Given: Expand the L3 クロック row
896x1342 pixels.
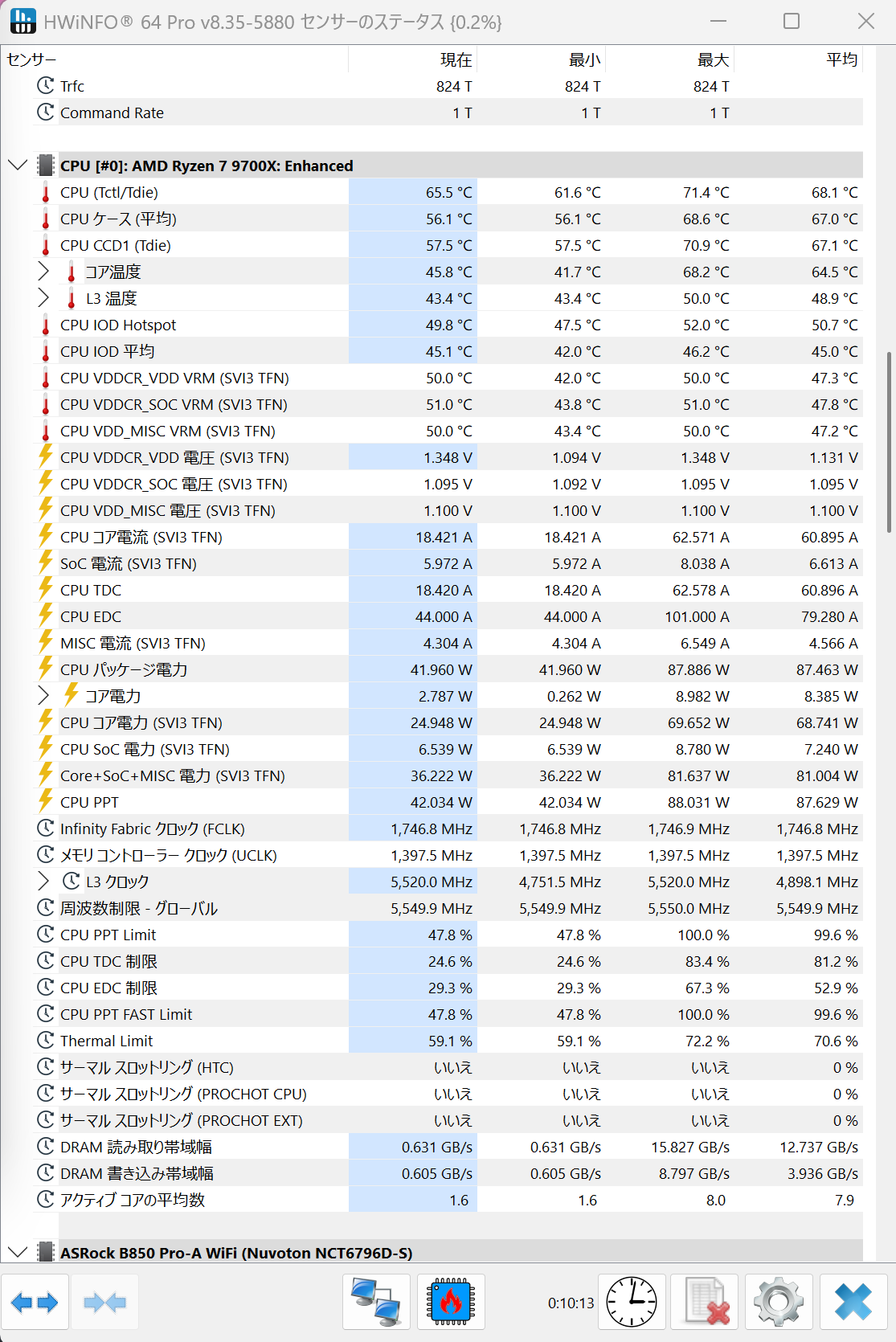Looking at the screenshot, I should coord(43,882).
